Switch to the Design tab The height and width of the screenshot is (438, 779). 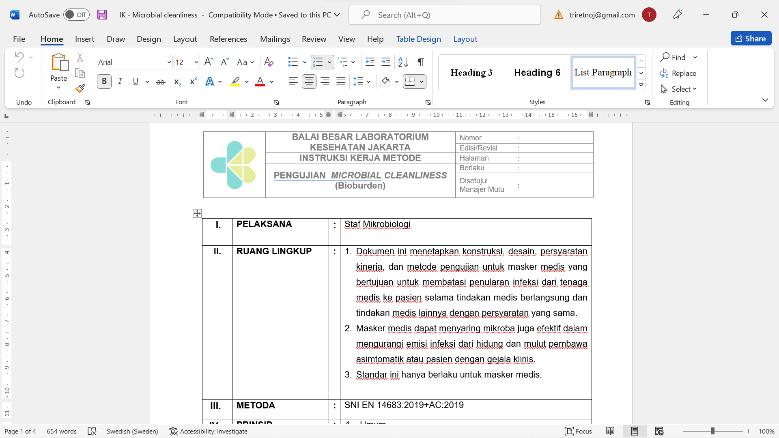[149, 39]
